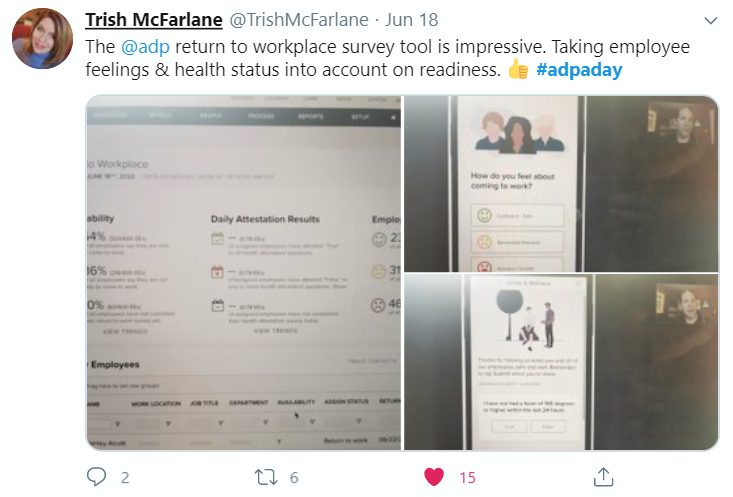Retweet this post using the retweet icon
This screenshot has width=733, height=497.
[x=266, y=477]
